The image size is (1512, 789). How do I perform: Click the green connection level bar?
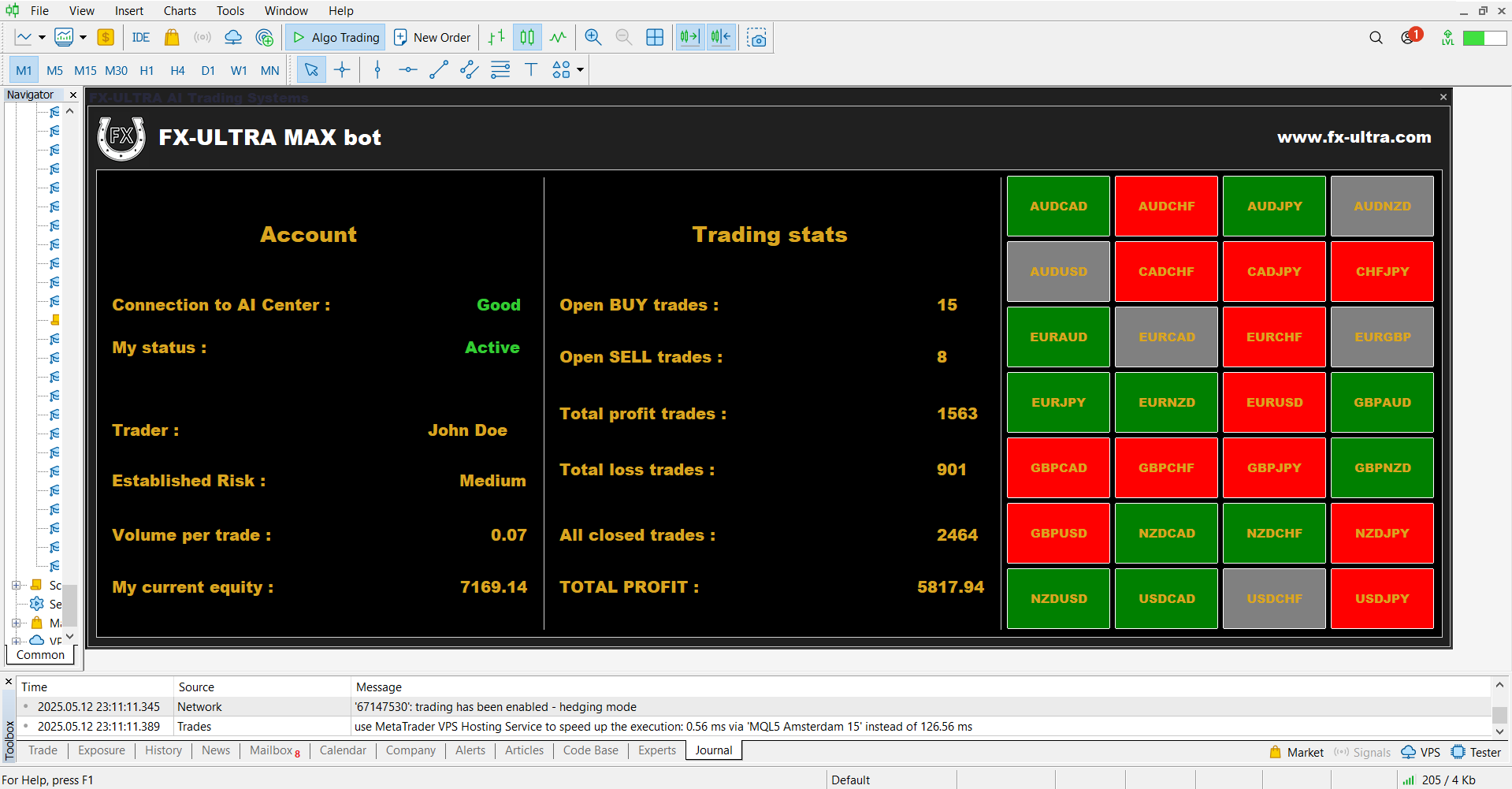(x=1484, y=38)
